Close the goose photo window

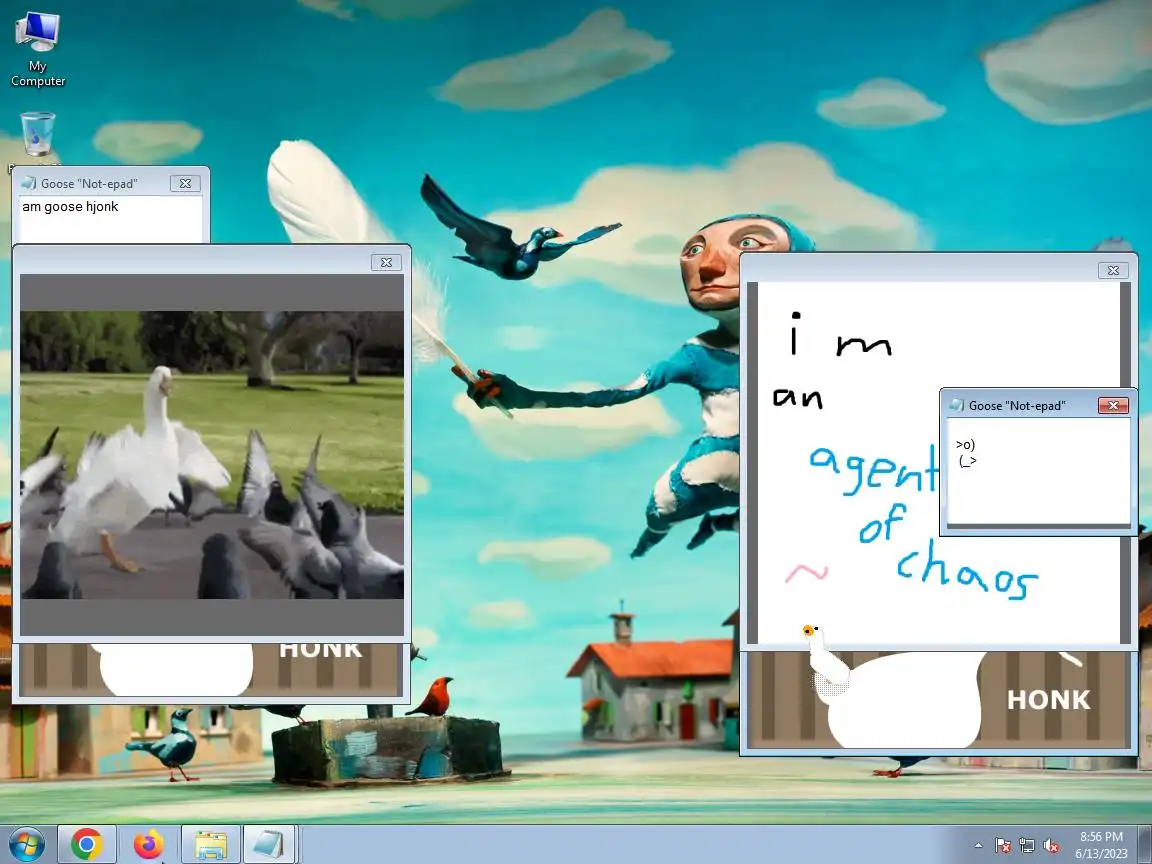point(386,262)
